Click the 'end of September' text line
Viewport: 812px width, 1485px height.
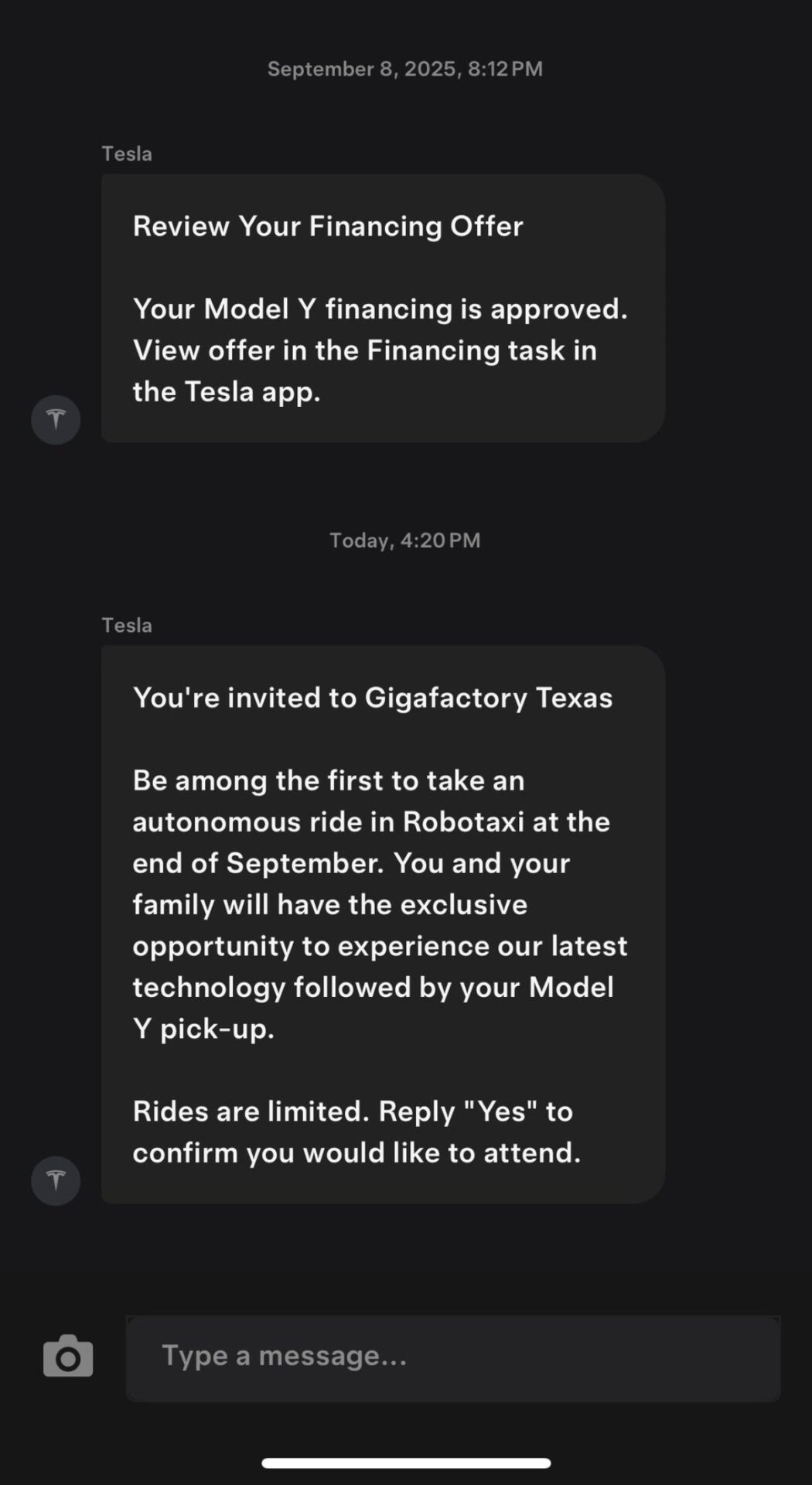[x=351, y=863]
